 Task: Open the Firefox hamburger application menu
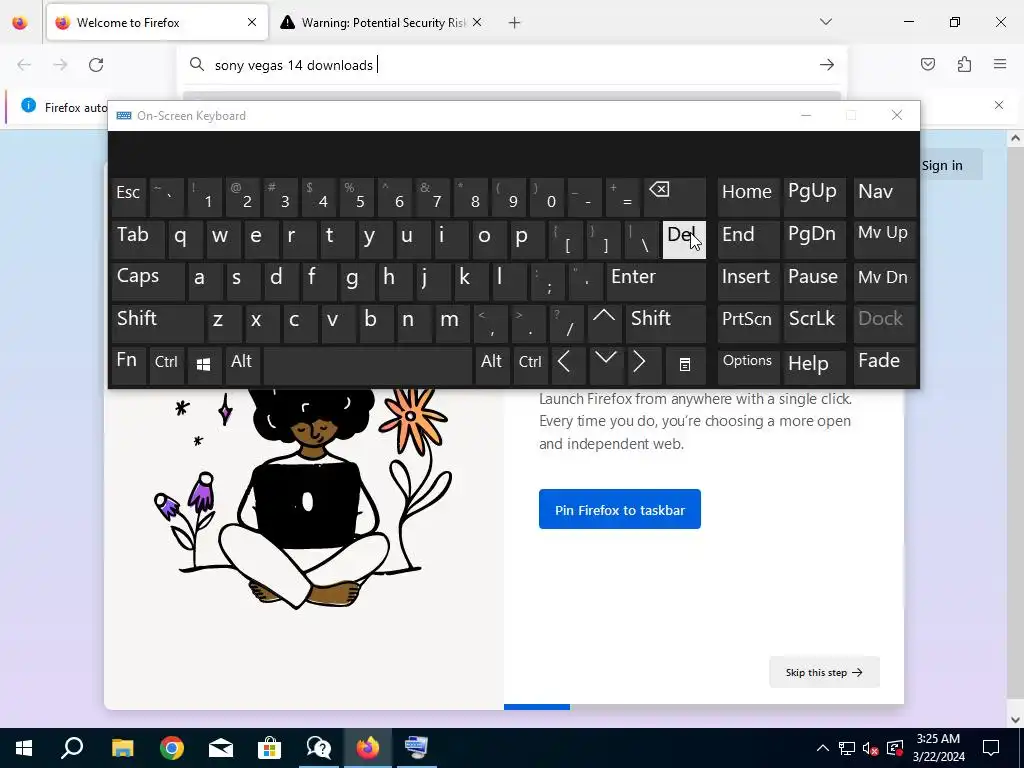1000,64
